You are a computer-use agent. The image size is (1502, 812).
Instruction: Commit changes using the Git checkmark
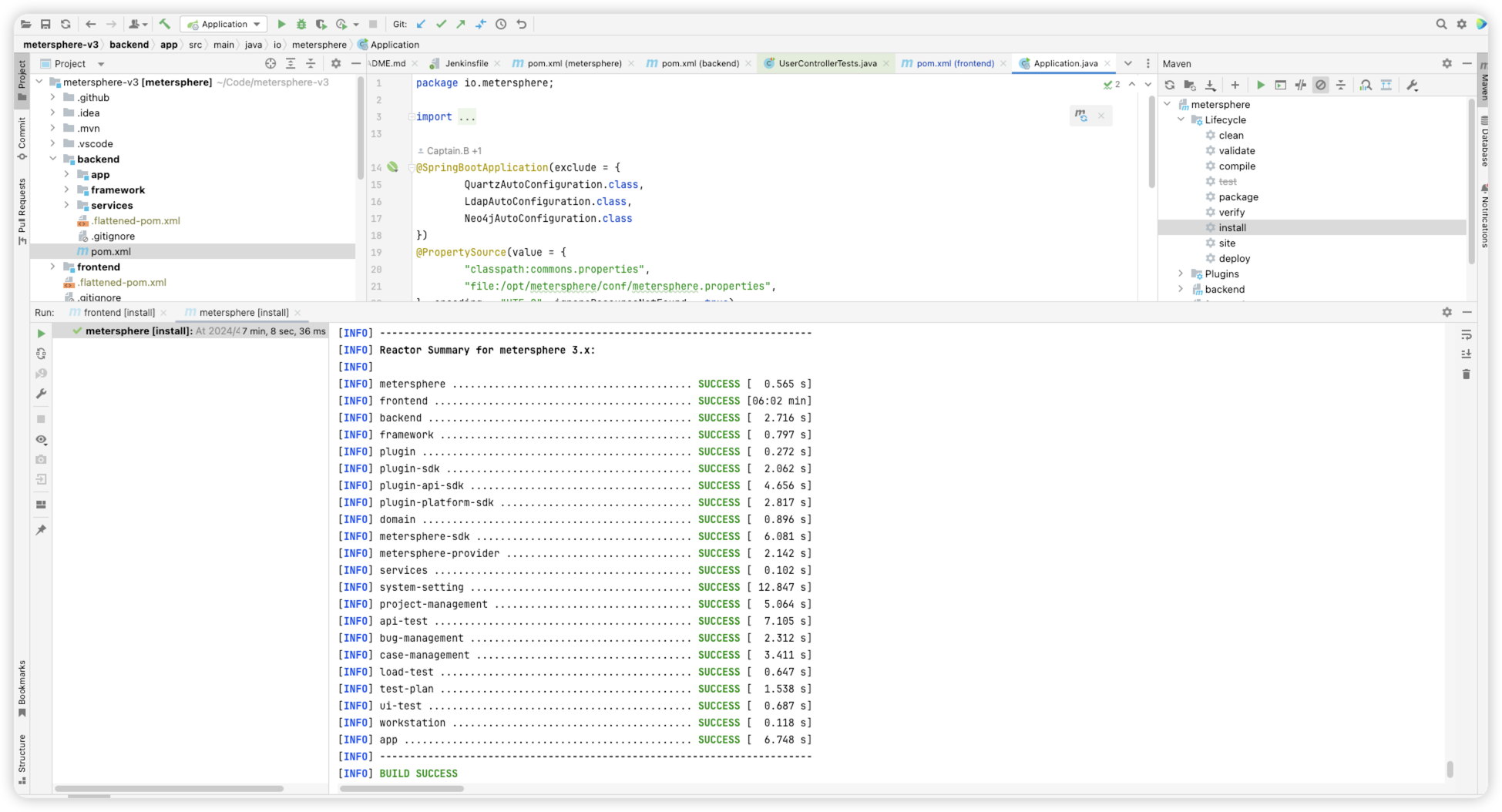pos(441,24)
